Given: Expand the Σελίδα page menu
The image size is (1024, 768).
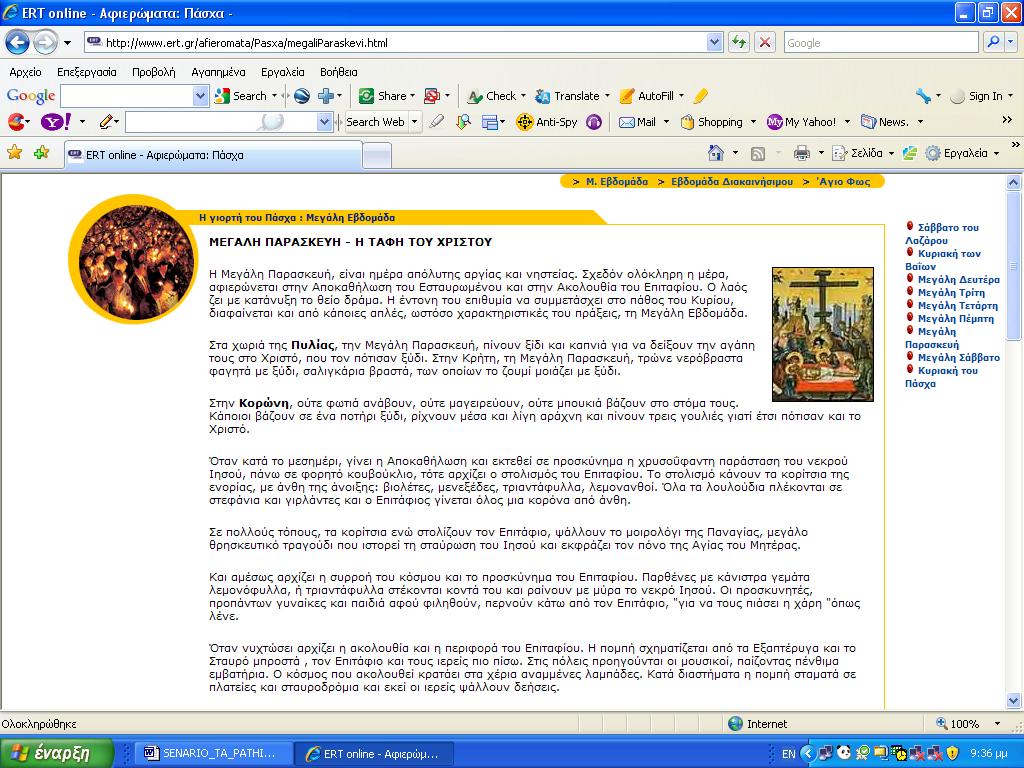Looking at the screenshot, I should point(862,153).
